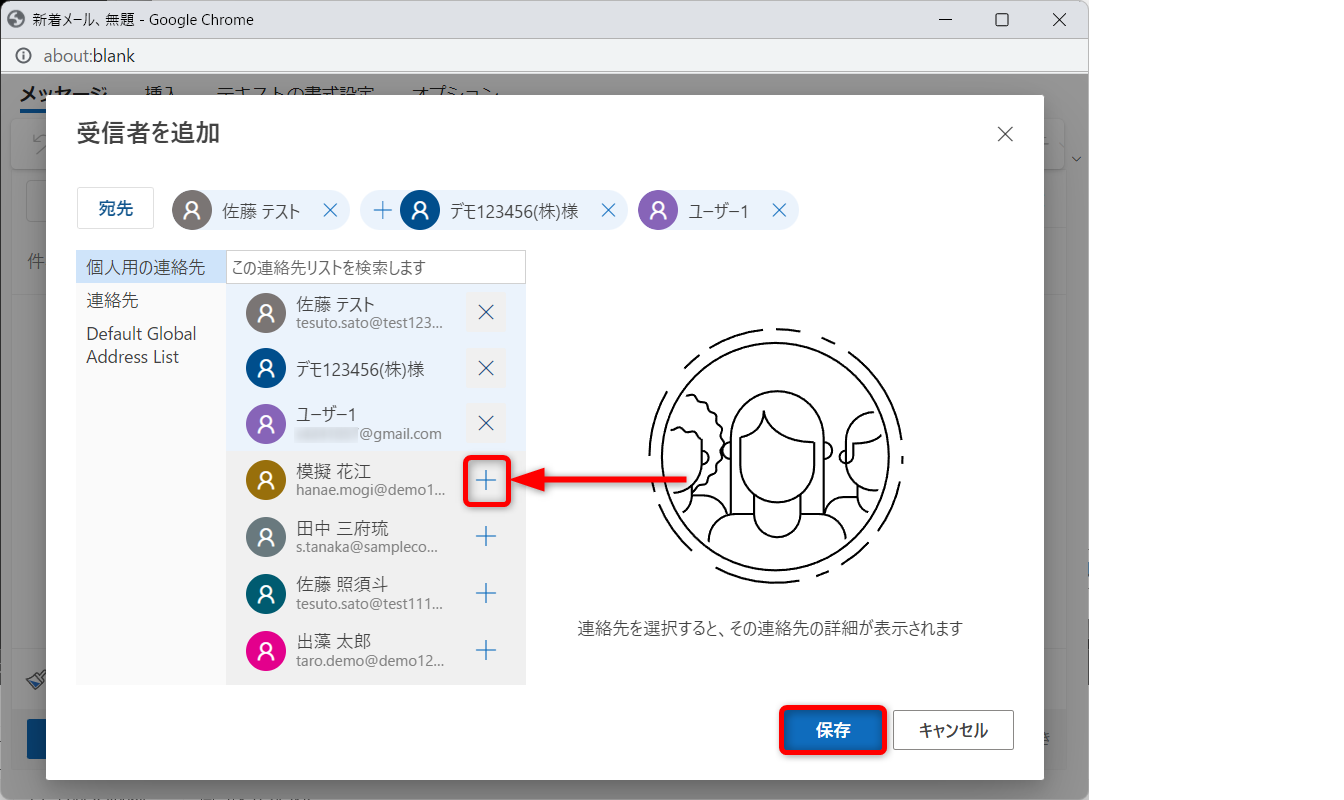
Task: Add 出藻 太郎 using the plus icon
Action: tap(486, 651)
